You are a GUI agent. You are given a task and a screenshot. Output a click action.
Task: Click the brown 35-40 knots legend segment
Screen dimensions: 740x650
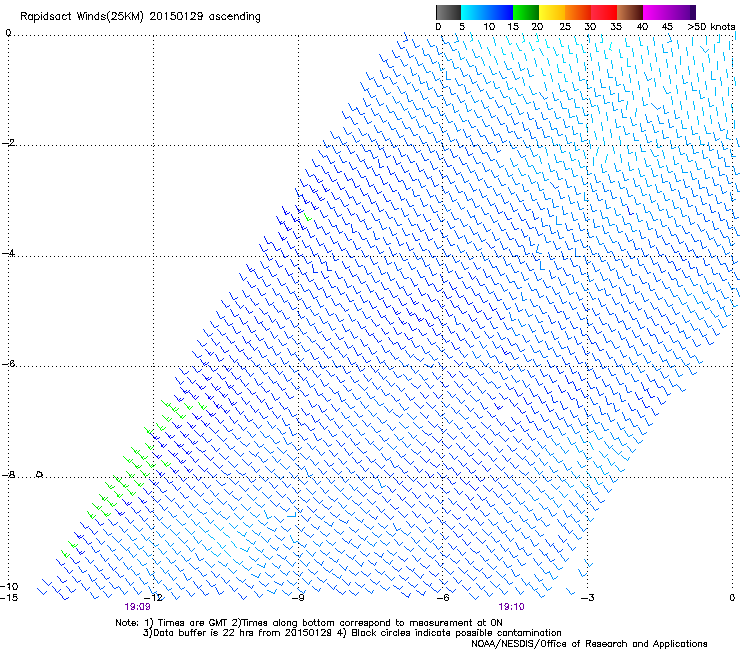[630, 12]
